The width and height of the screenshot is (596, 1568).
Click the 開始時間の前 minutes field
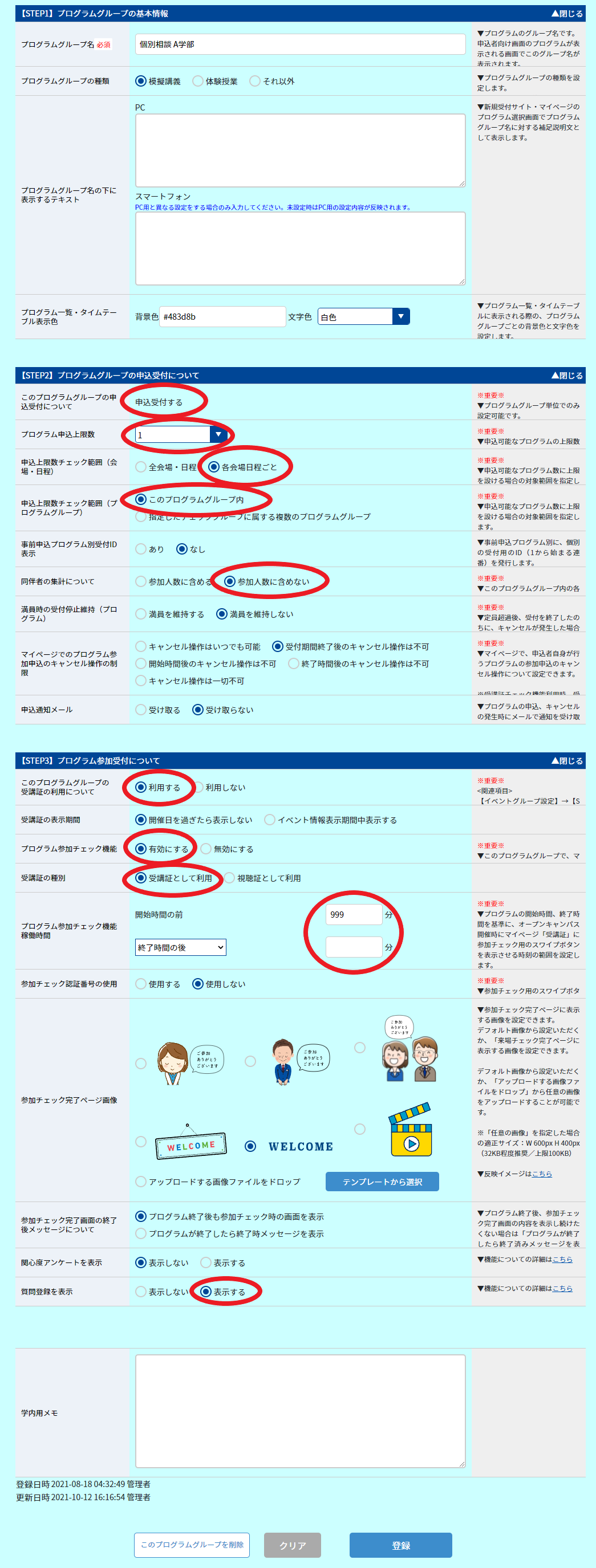354,914
